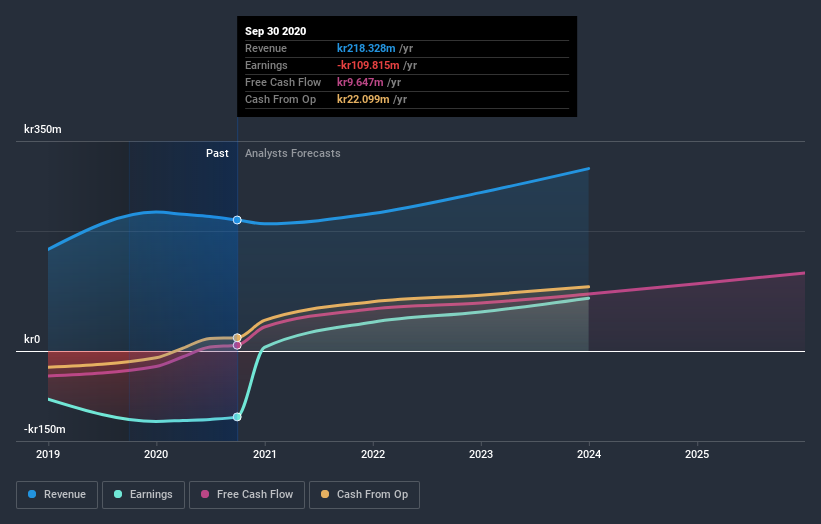Image resolution: width=821 pixels, height=524 pixels.
Task: Select the Free Cash Flow data point marker
Action: (x=237, y=345)
